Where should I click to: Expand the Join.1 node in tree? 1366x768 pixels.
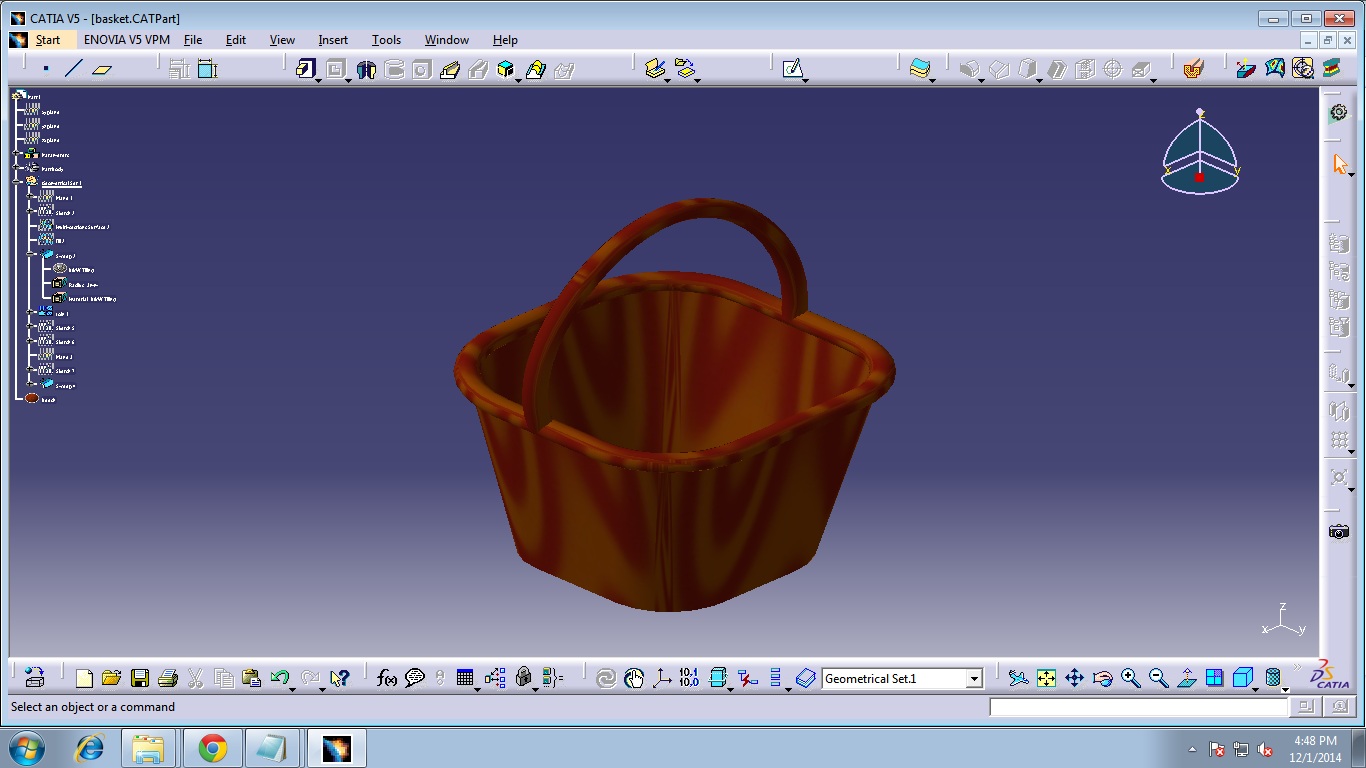tap(32, 313)
